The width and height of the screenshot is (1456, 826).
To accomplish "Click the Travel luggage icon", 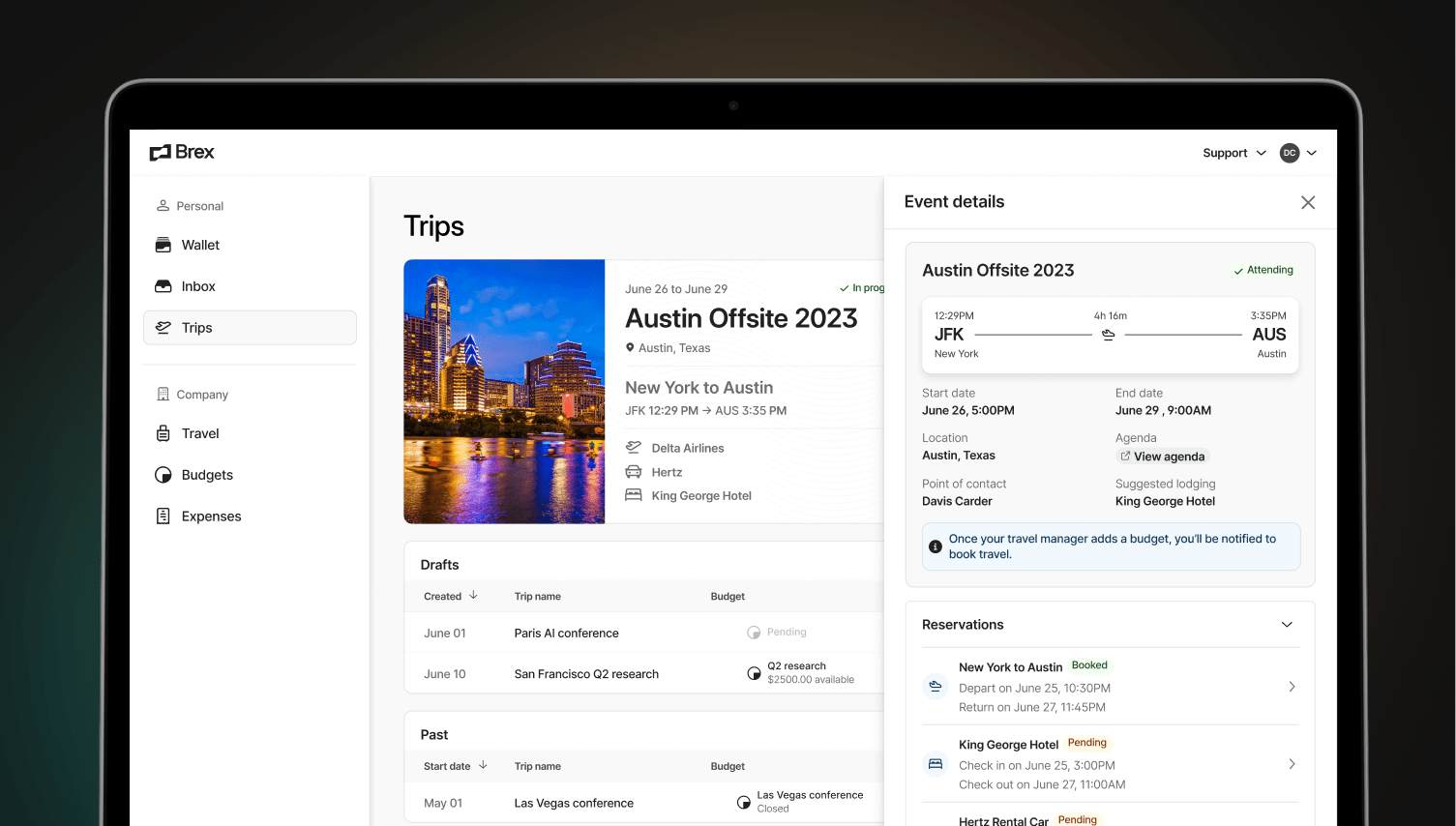I will click(163, 434).
